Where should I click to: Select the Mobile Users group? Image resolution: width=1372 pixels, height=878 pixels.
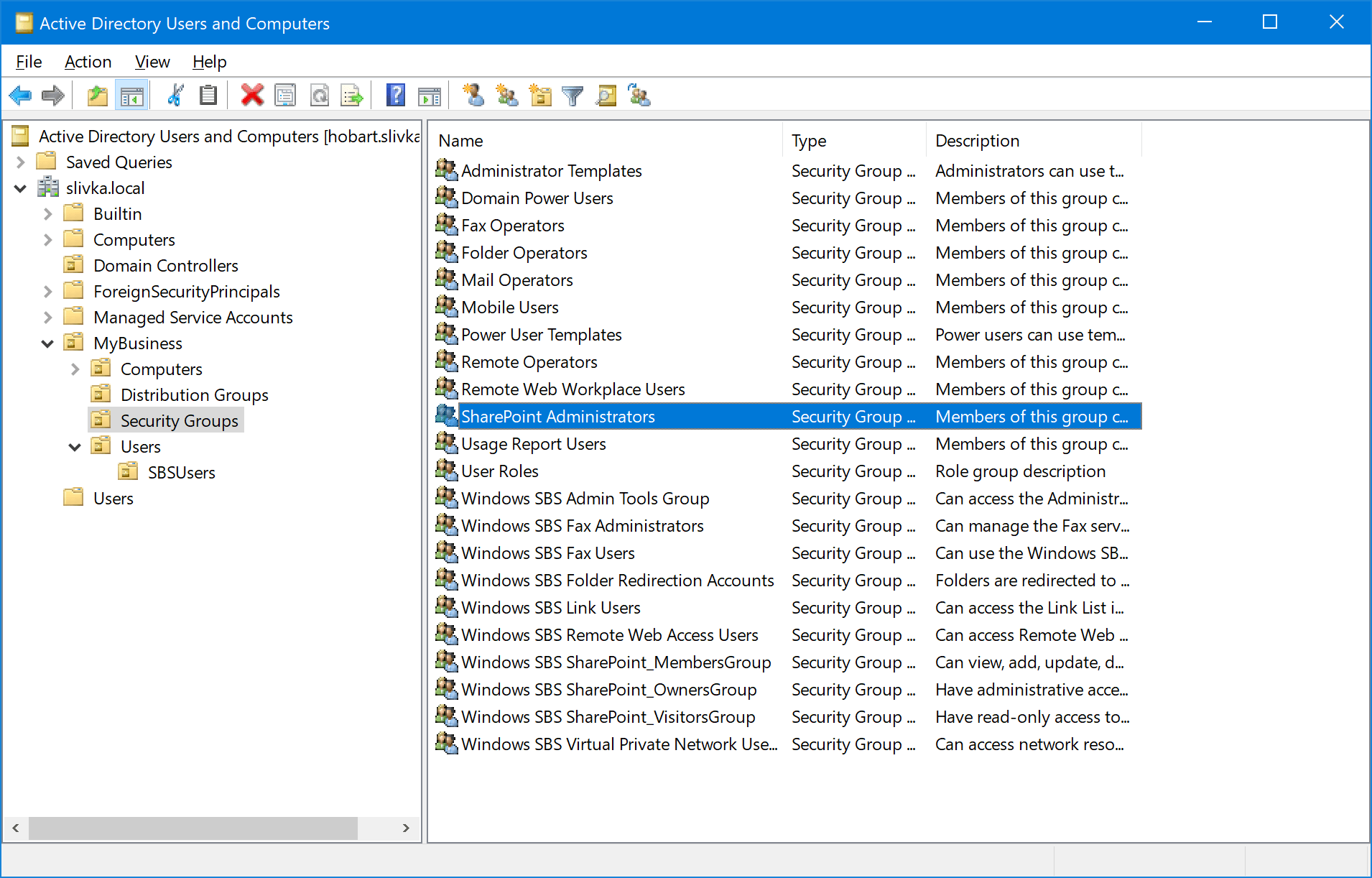point(509,308)
